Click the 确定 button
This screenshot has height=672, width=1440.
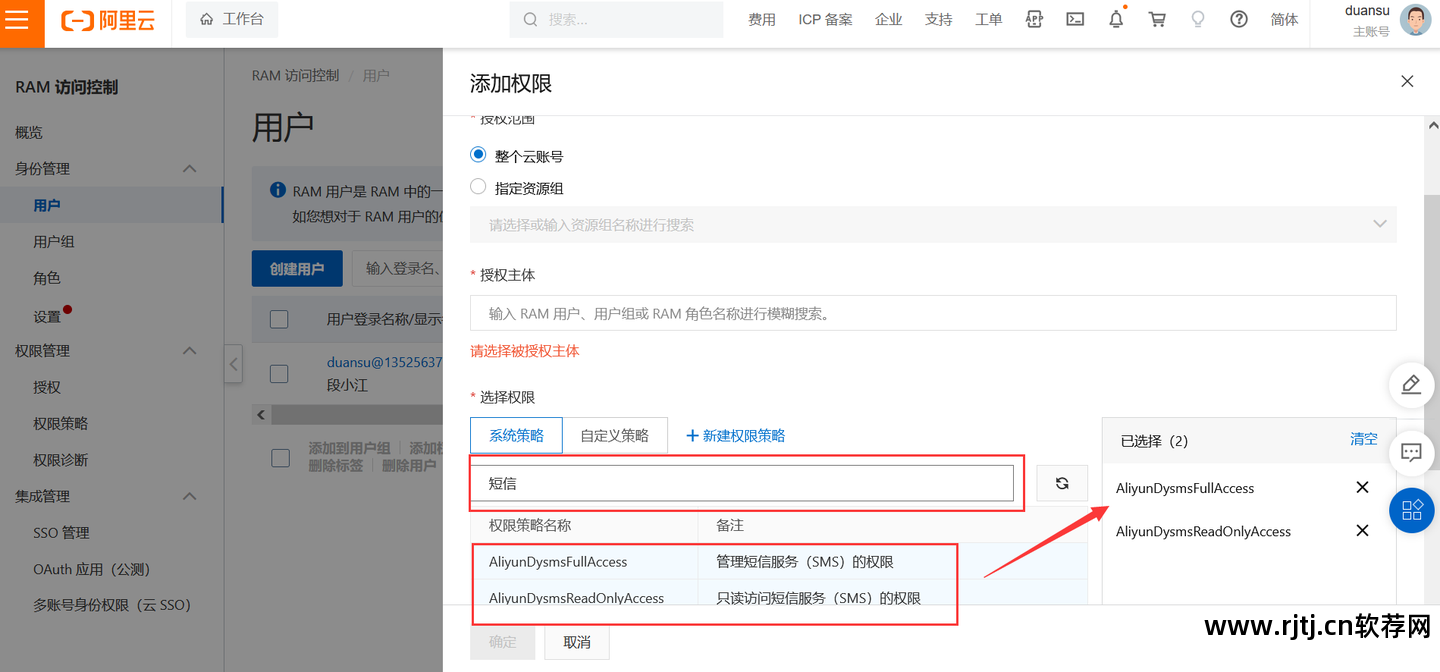pyautogui.click(x=503, y=642)
